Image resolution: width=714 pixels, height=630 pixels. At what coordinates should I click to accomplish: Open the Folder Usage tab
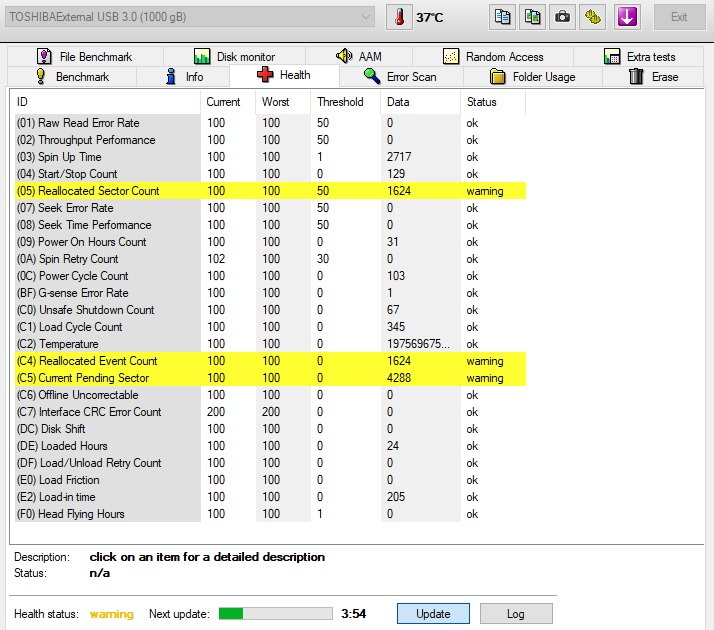[533, 76]
